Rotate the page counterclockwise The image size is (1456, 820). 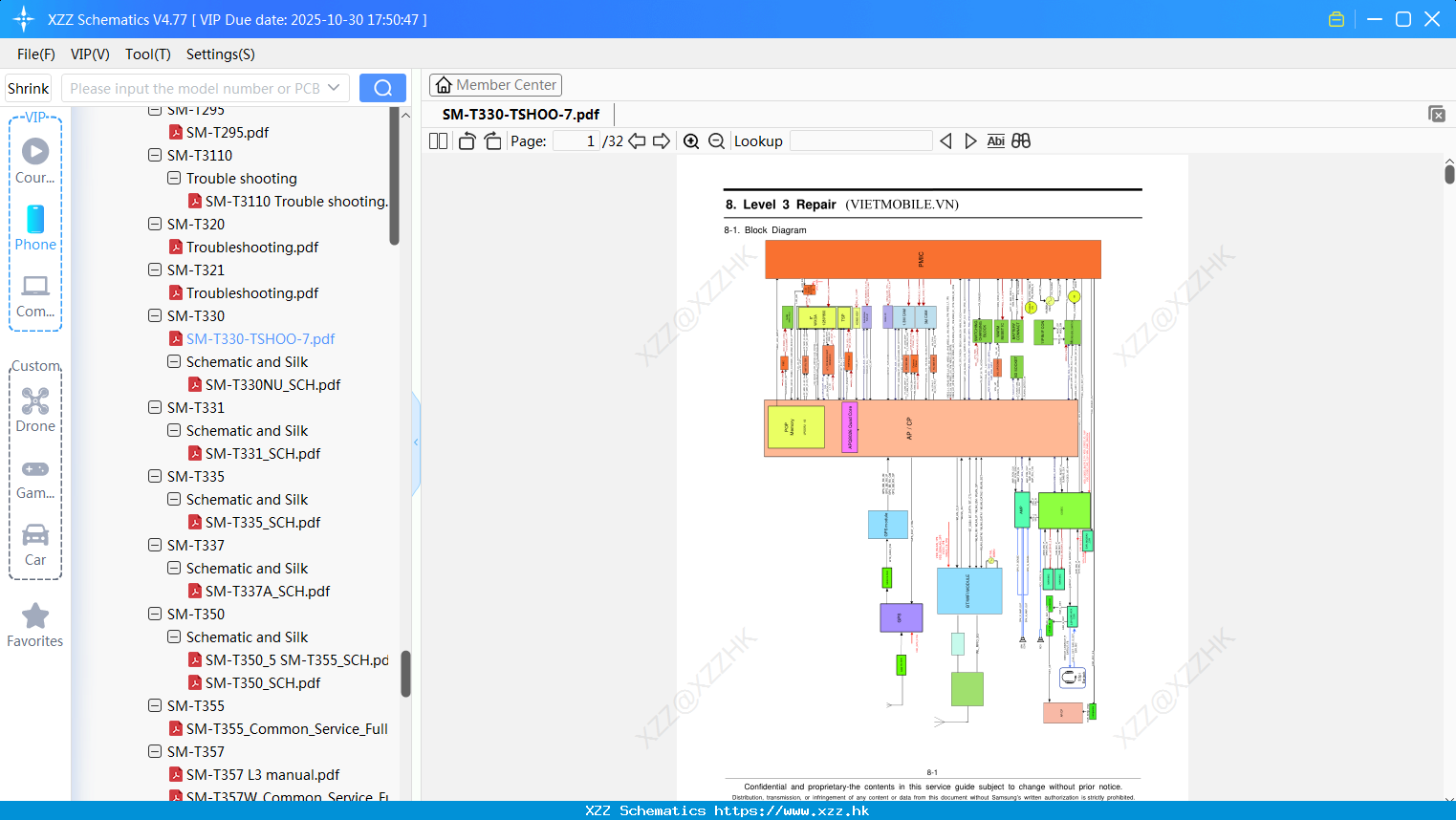[467, 140]
